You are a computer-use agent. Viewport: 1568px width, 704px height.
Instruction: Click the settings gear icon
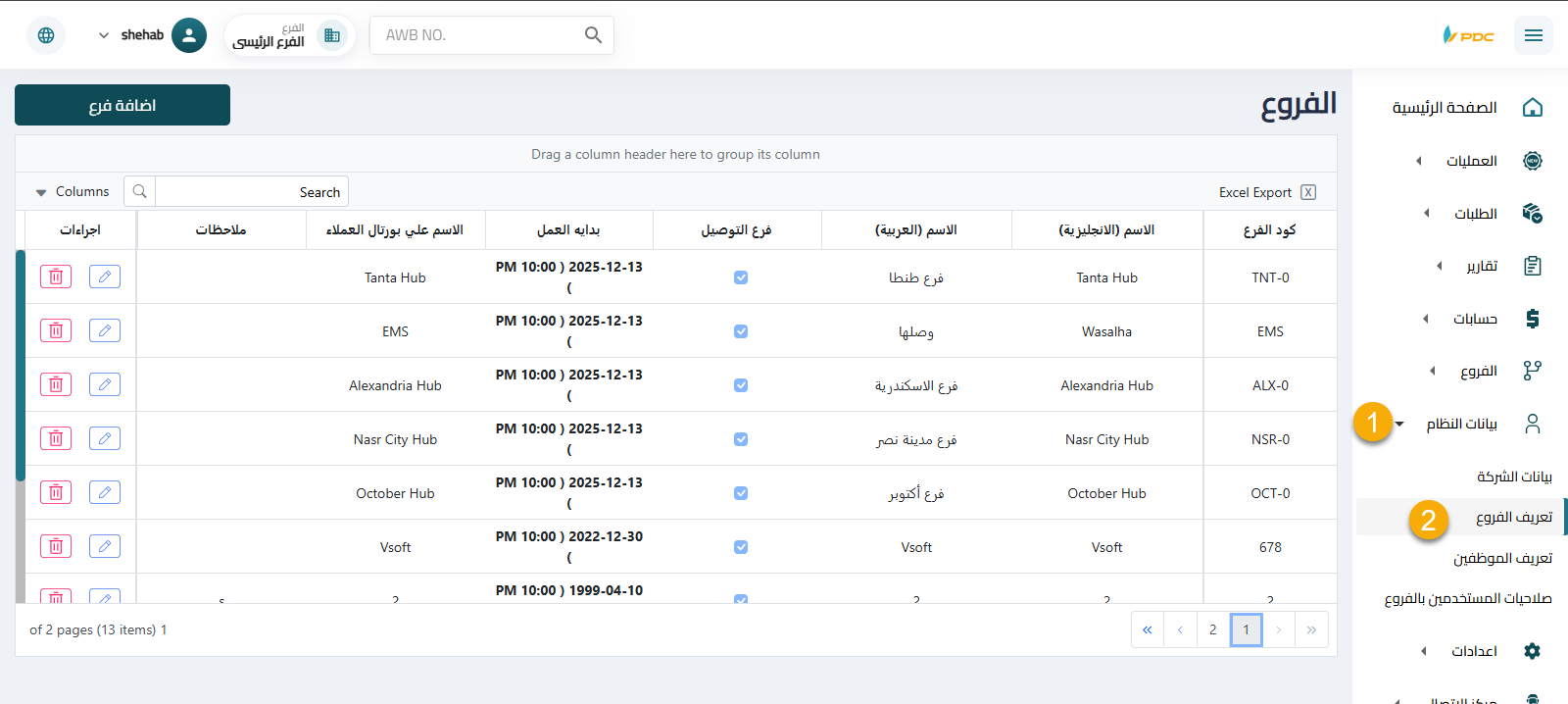(1533, 651)
